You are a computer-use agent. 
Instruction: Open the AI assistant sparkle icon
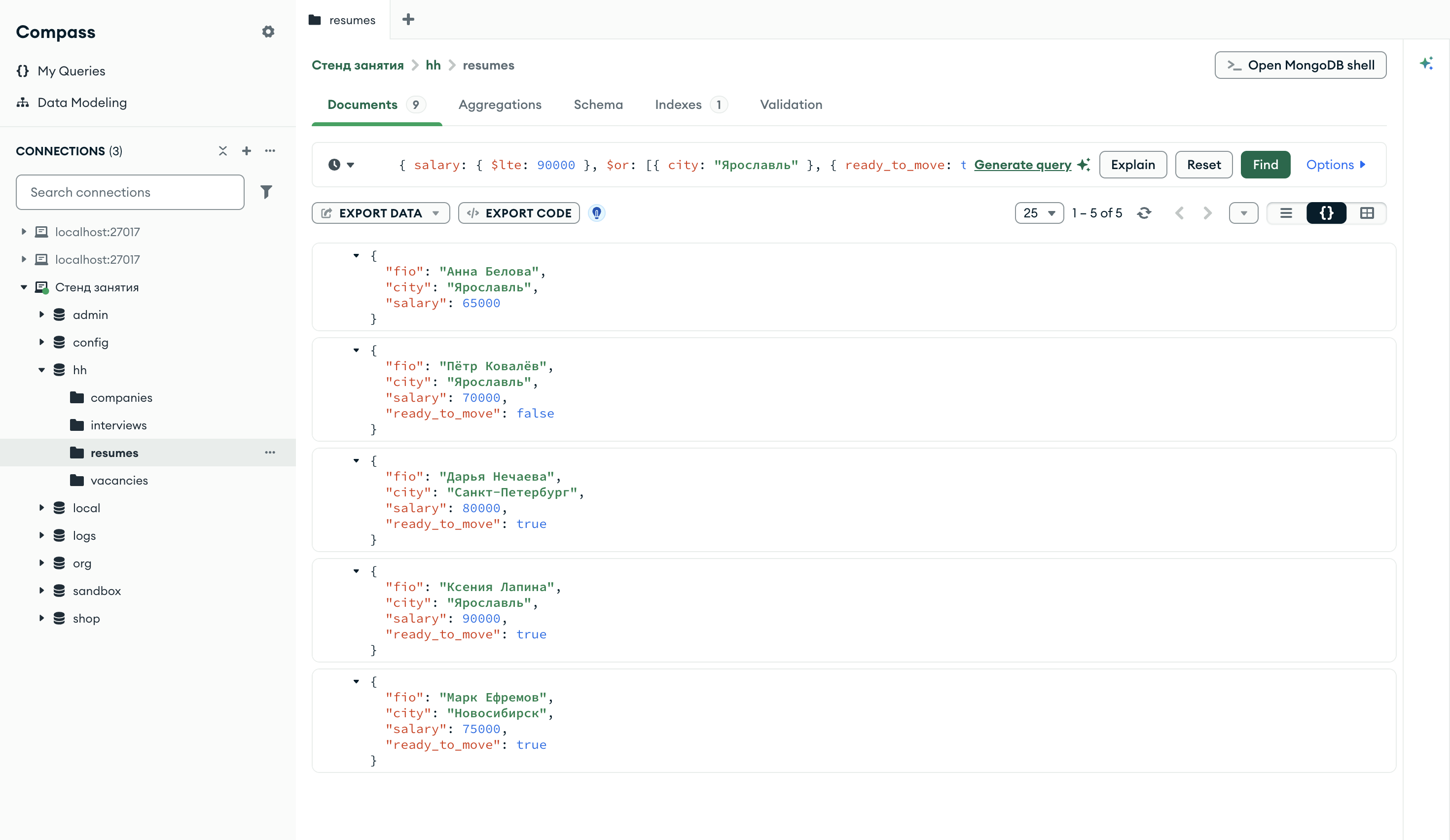pos(1426,63)
